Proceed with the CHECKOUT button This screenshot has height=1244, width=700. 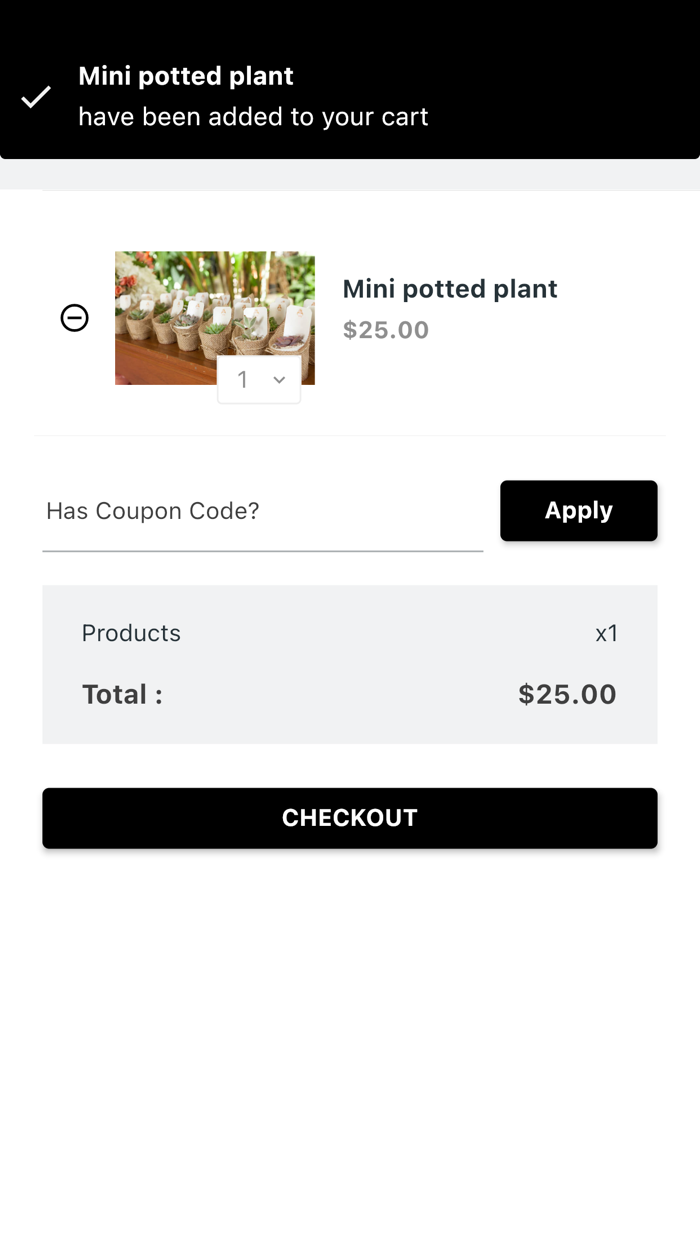[350, 818]
